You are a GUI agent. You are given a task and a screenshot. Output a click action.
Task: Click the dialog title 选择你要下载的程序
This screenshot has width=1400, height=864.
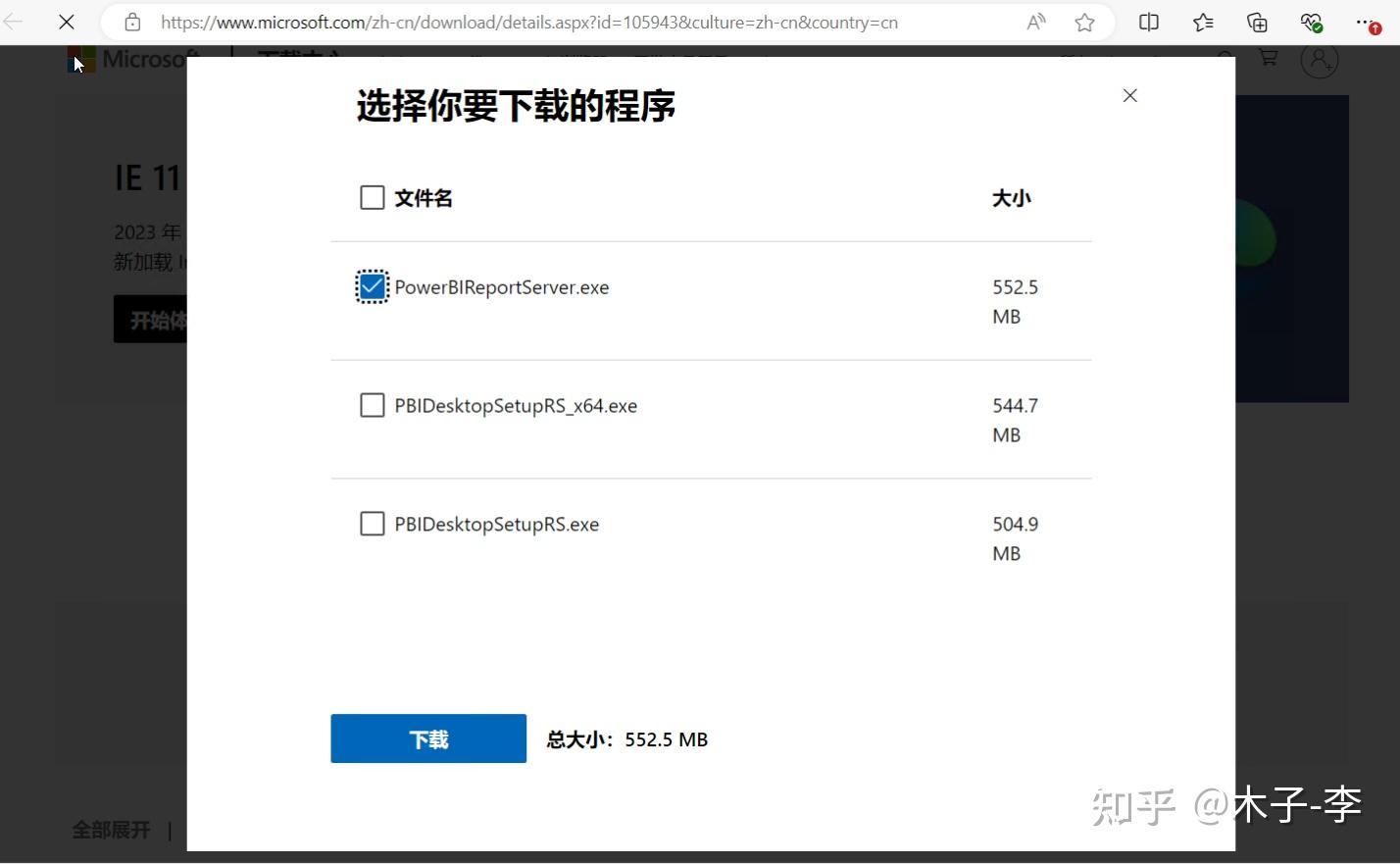pyautogui.click(x=516, y=106)
